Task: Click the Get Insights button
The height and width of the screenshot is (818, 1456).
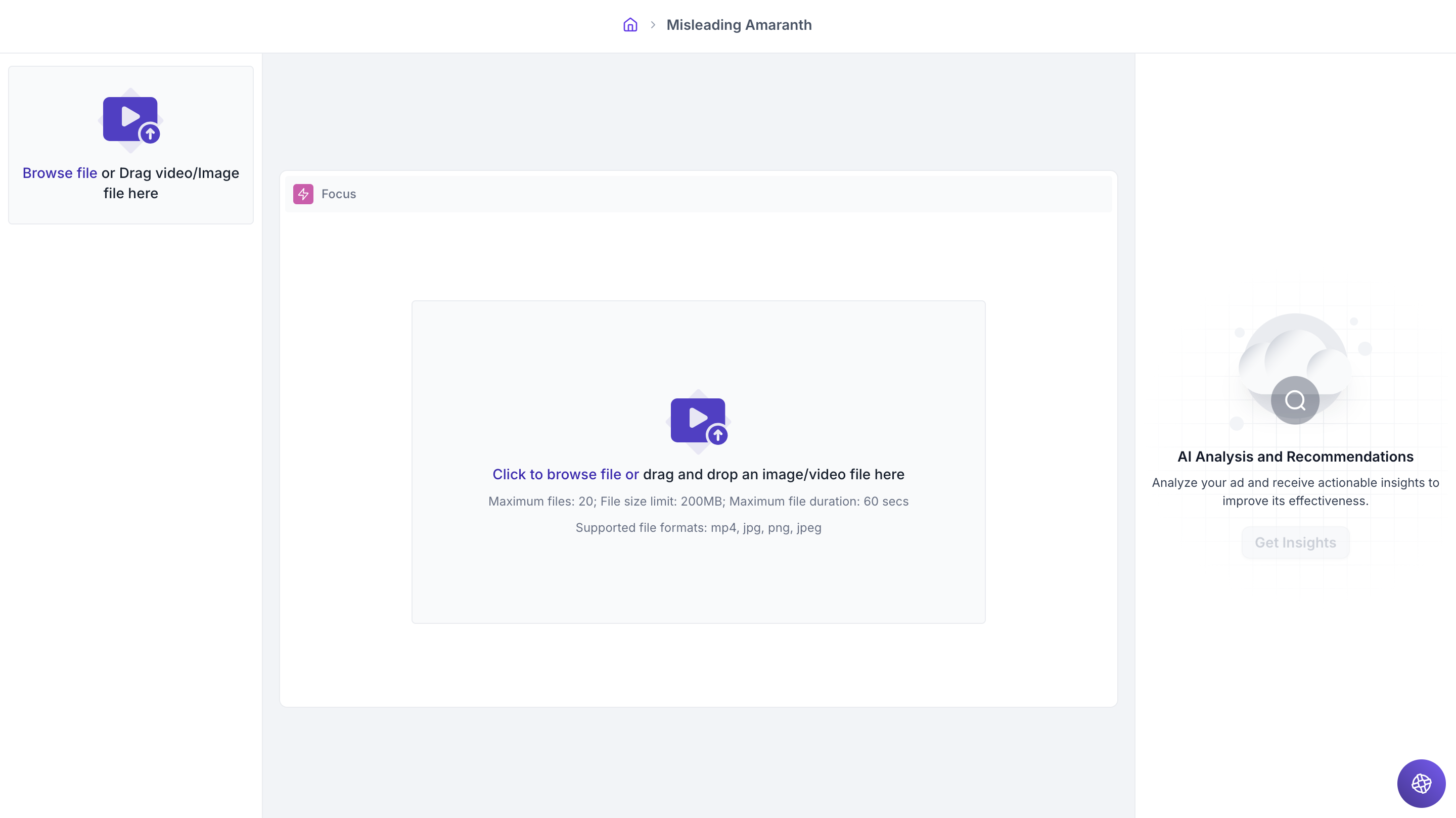Action: 1295,542
